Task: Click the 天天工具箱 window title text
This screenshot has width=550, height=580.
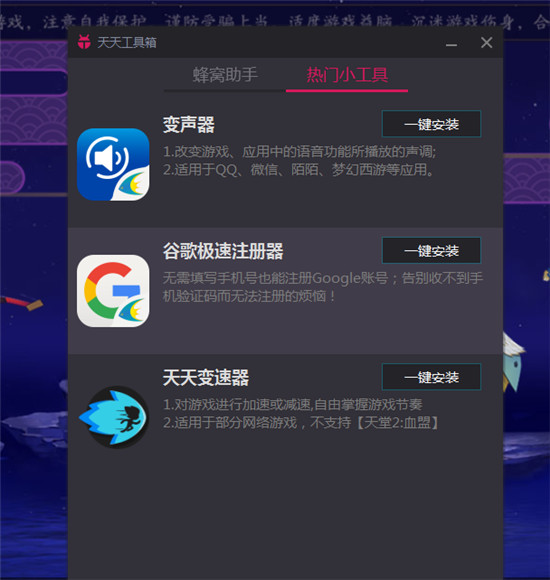Action: [x=127, y=43]
